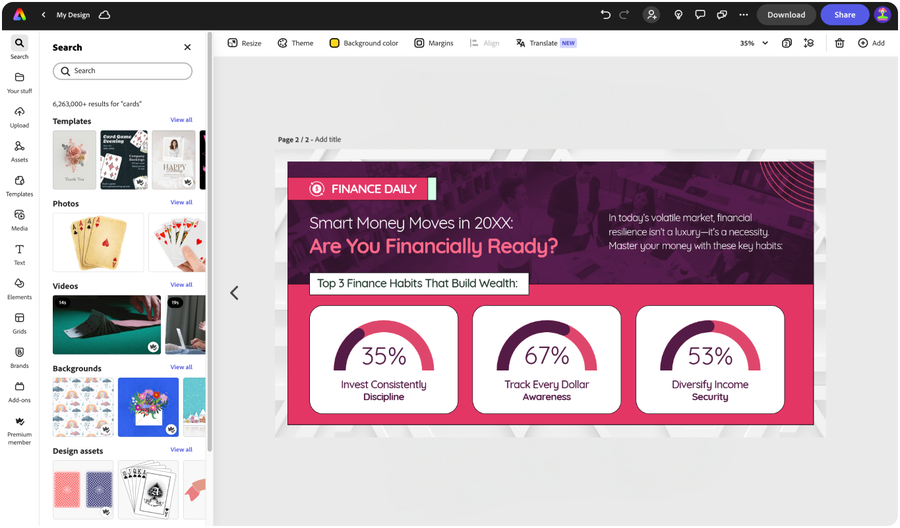Image resolution: width=900 pixels, height=528 pixels.
Task: Click the Add page button
Action: tap(871, 43)
